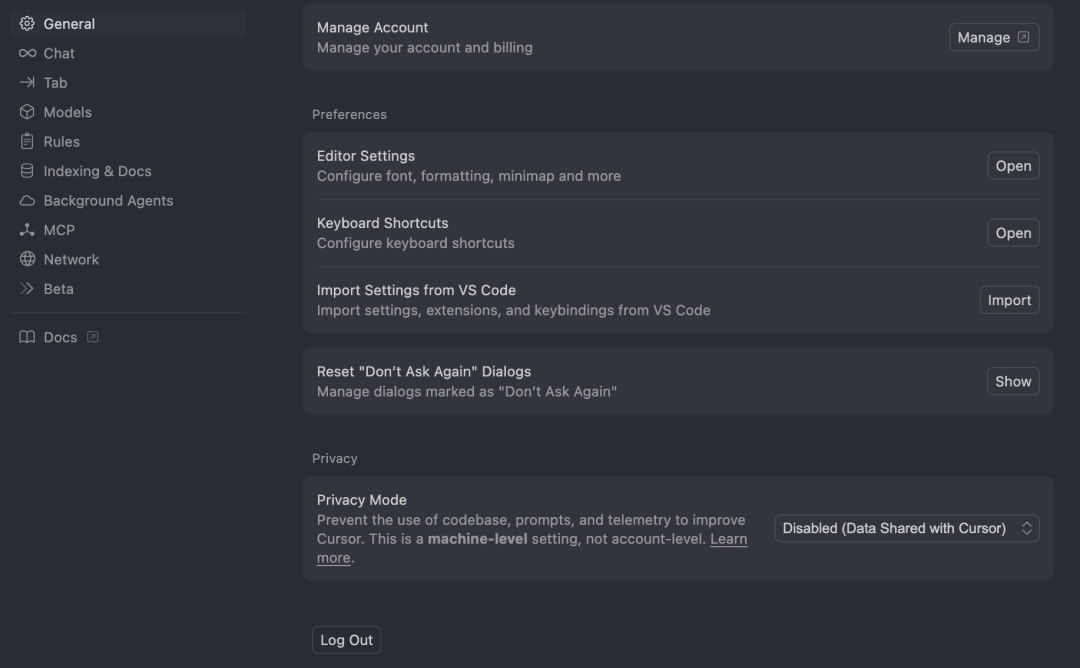Click the Docs book icon

tap(27, 337)
